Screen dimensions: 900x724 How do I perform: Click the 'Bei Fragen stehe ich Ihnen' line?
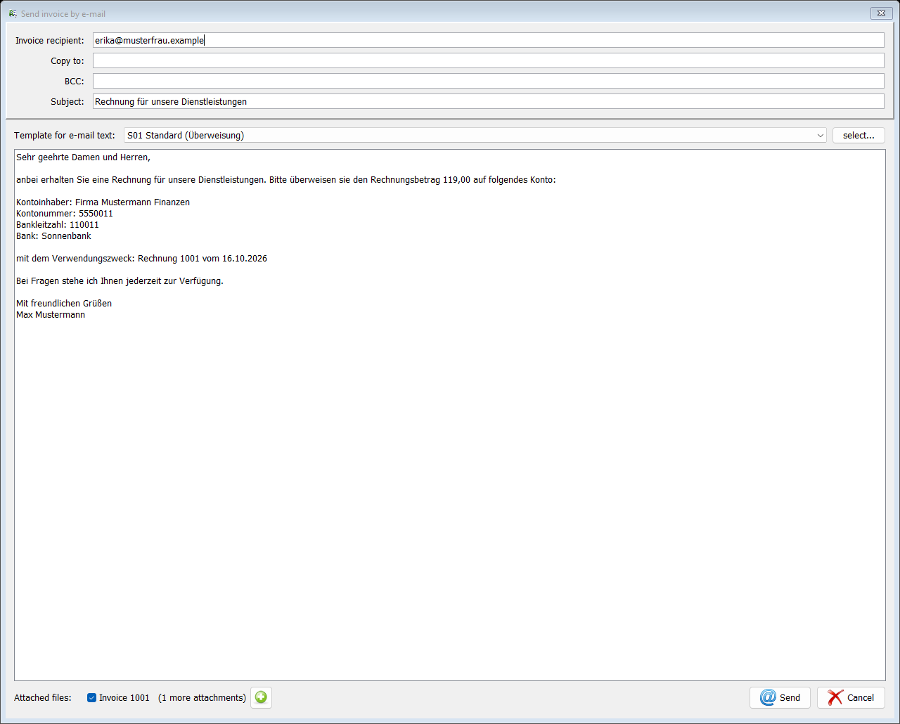click(119, 281)
